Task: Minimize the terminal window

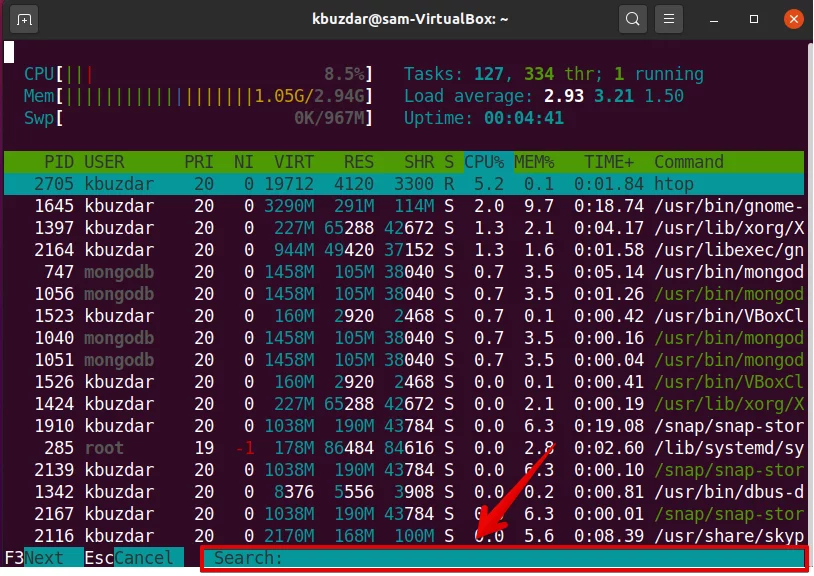Action: click(x=714, y=20)
